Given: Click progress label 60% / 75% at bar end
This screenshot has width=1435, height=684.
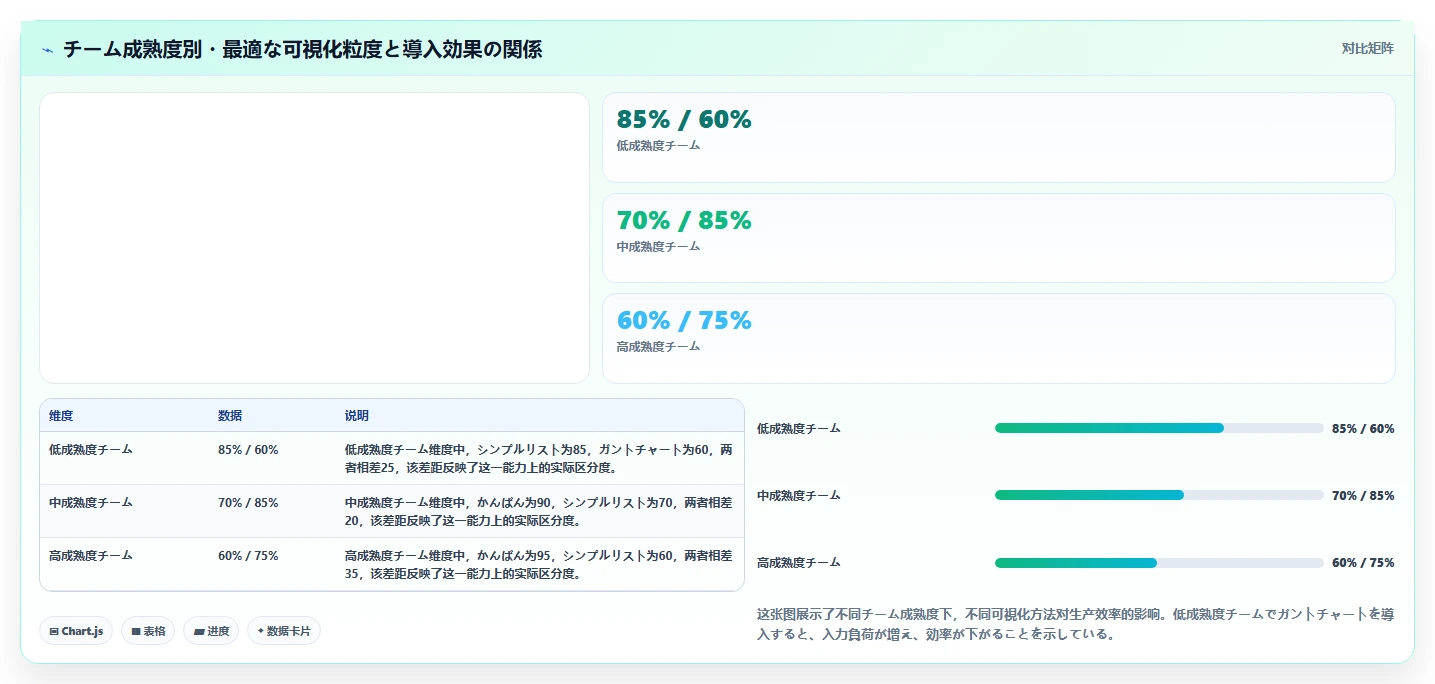Looking at the screenshot, I should (1363, 563).
